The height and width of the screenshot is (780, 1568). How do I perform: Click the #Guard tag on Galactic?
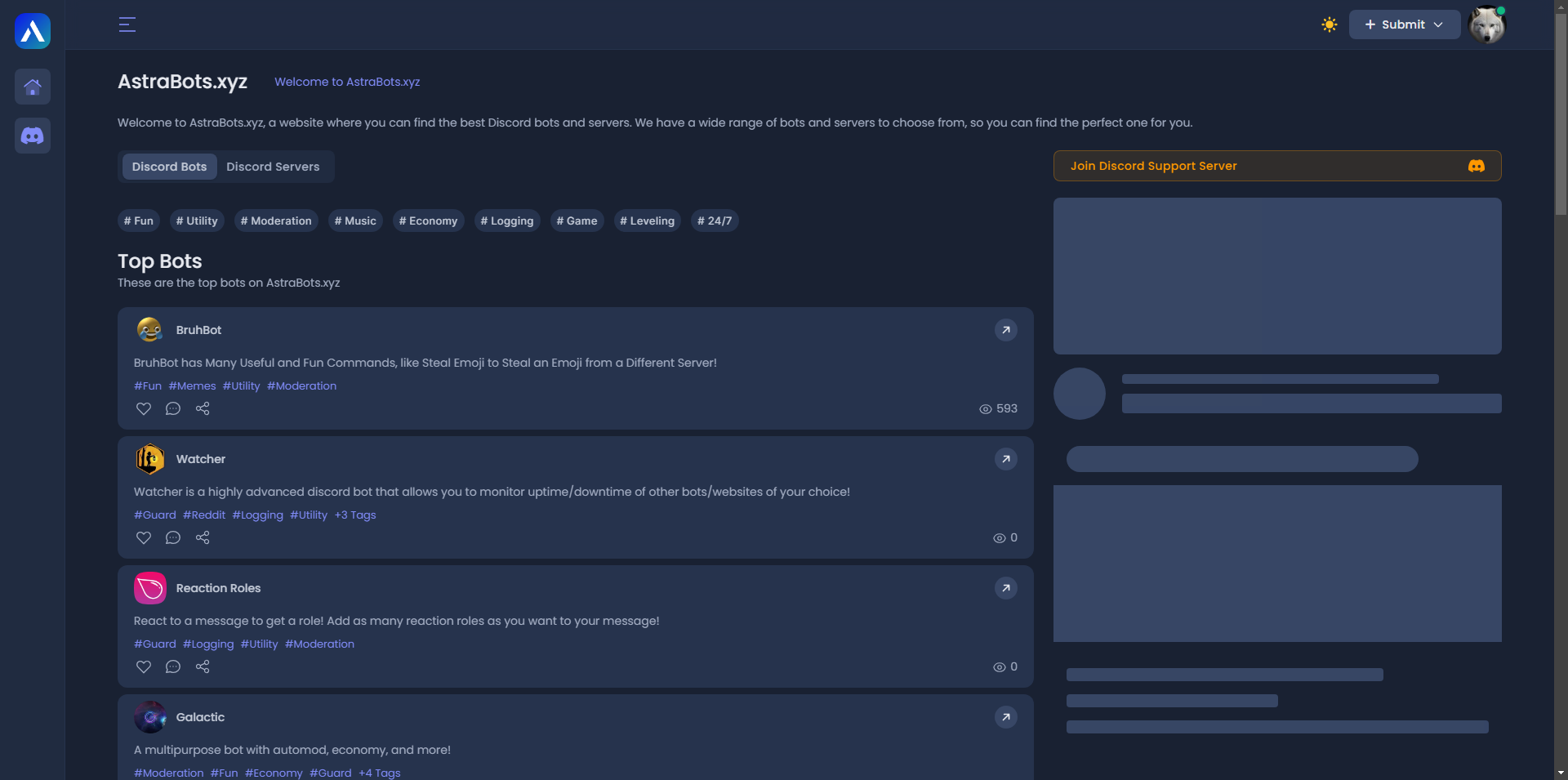(331, 773)
